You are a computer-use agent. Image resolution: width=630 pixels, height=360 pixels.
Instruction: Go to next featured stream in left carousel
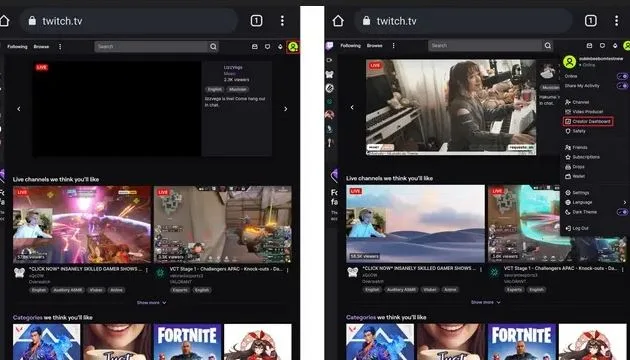286,109
